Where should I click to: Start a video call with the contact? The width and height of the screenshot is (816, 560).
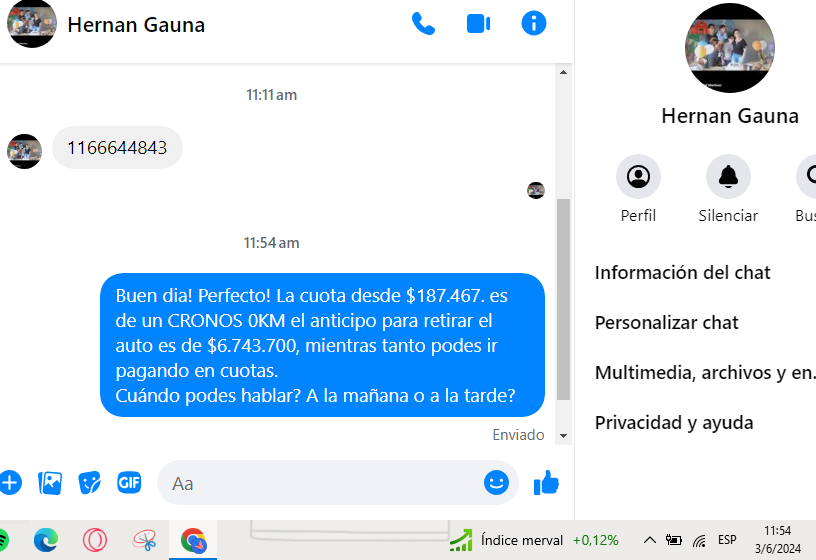click(x=478, y=24)
